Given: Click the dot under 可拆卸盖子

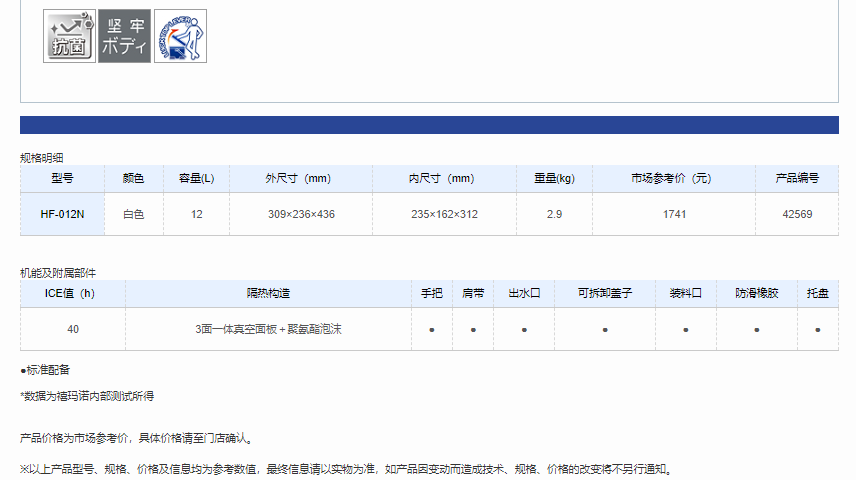Looking at the screenshot, I should (x=605, y=330).
